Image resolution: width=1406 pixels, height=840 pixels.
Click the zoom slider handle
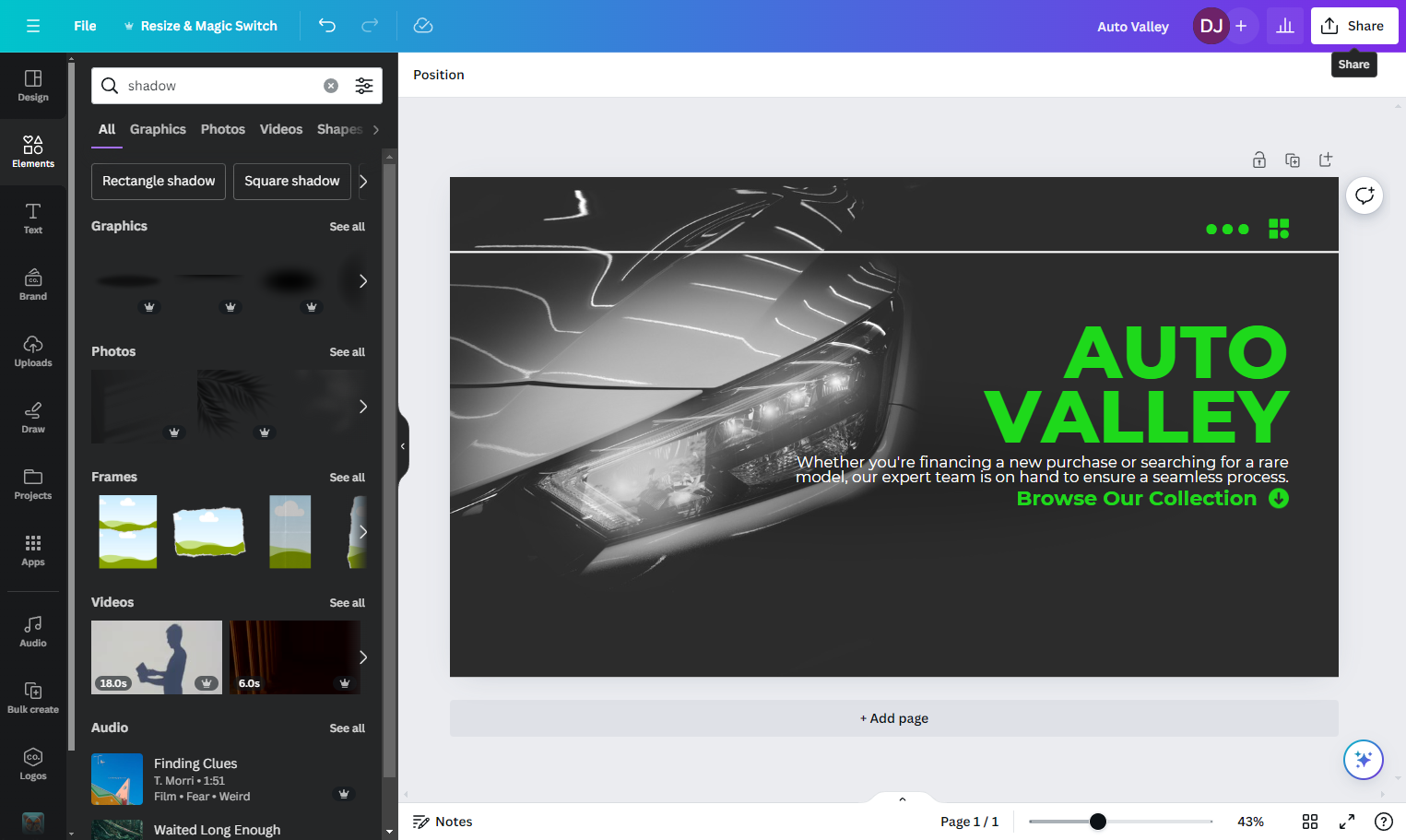[x=1097, y=822]
